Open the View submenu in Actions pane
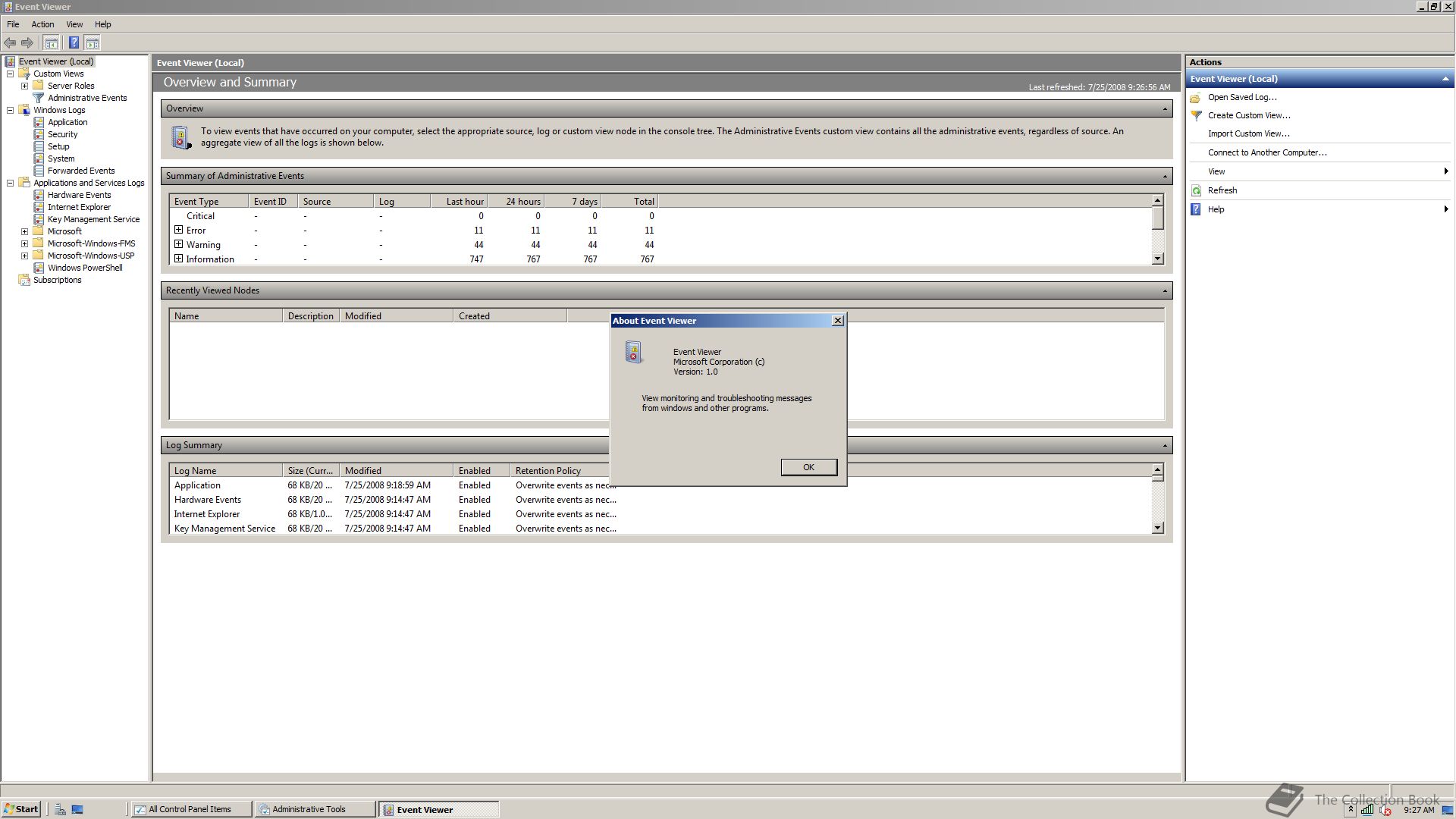This screenshot has height=819, width=1456. [1319, 171]
